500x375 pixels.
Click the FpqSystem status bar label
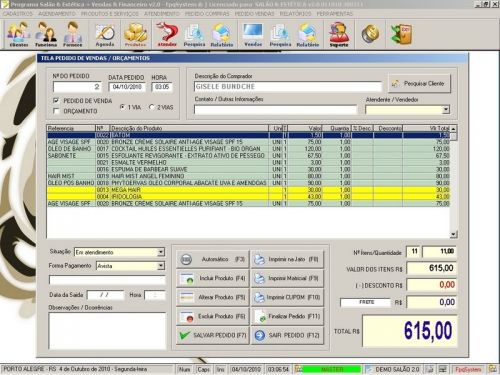(468, 369)
